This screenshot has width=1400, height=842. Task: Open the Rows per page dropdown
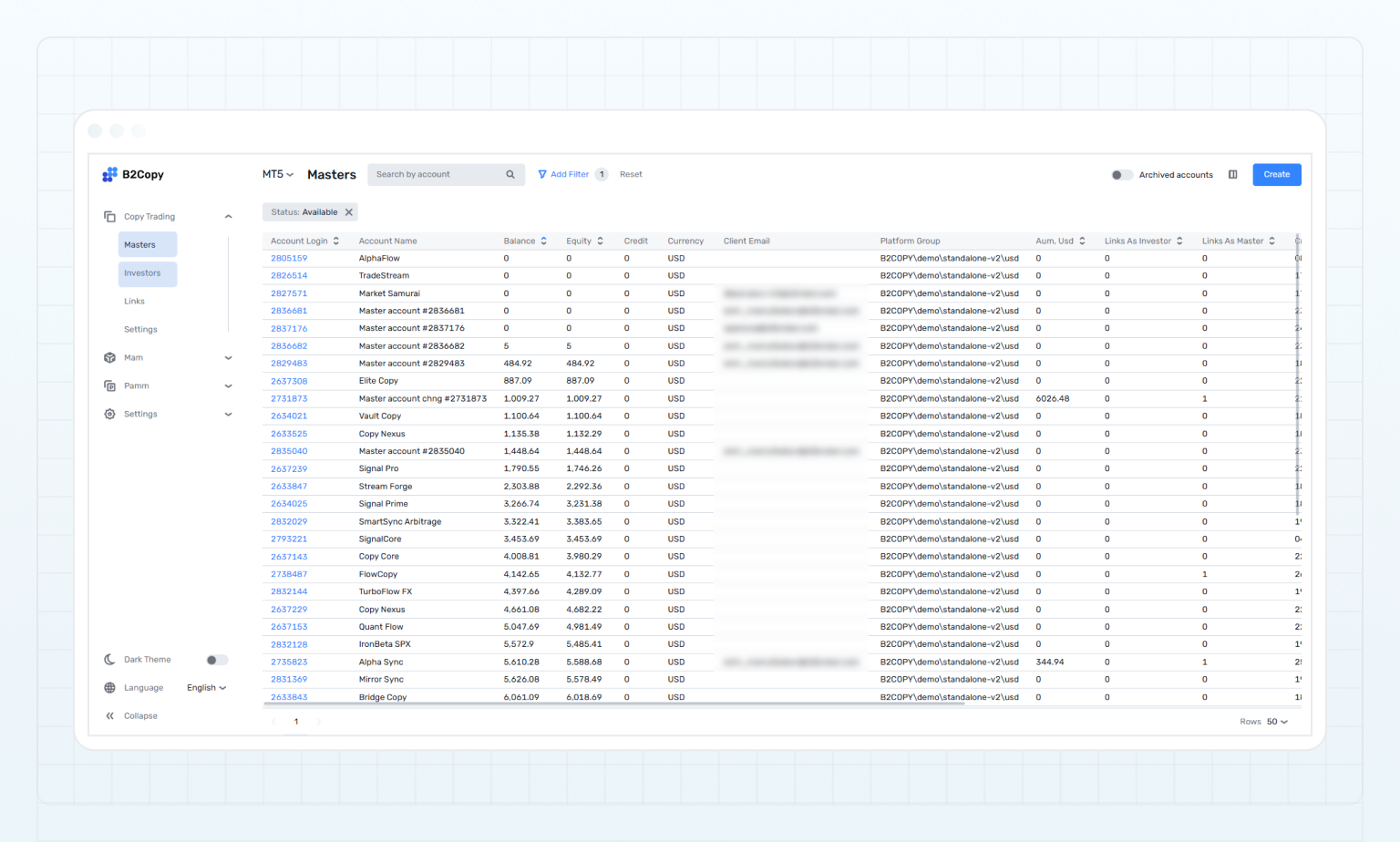point(1276,722)
